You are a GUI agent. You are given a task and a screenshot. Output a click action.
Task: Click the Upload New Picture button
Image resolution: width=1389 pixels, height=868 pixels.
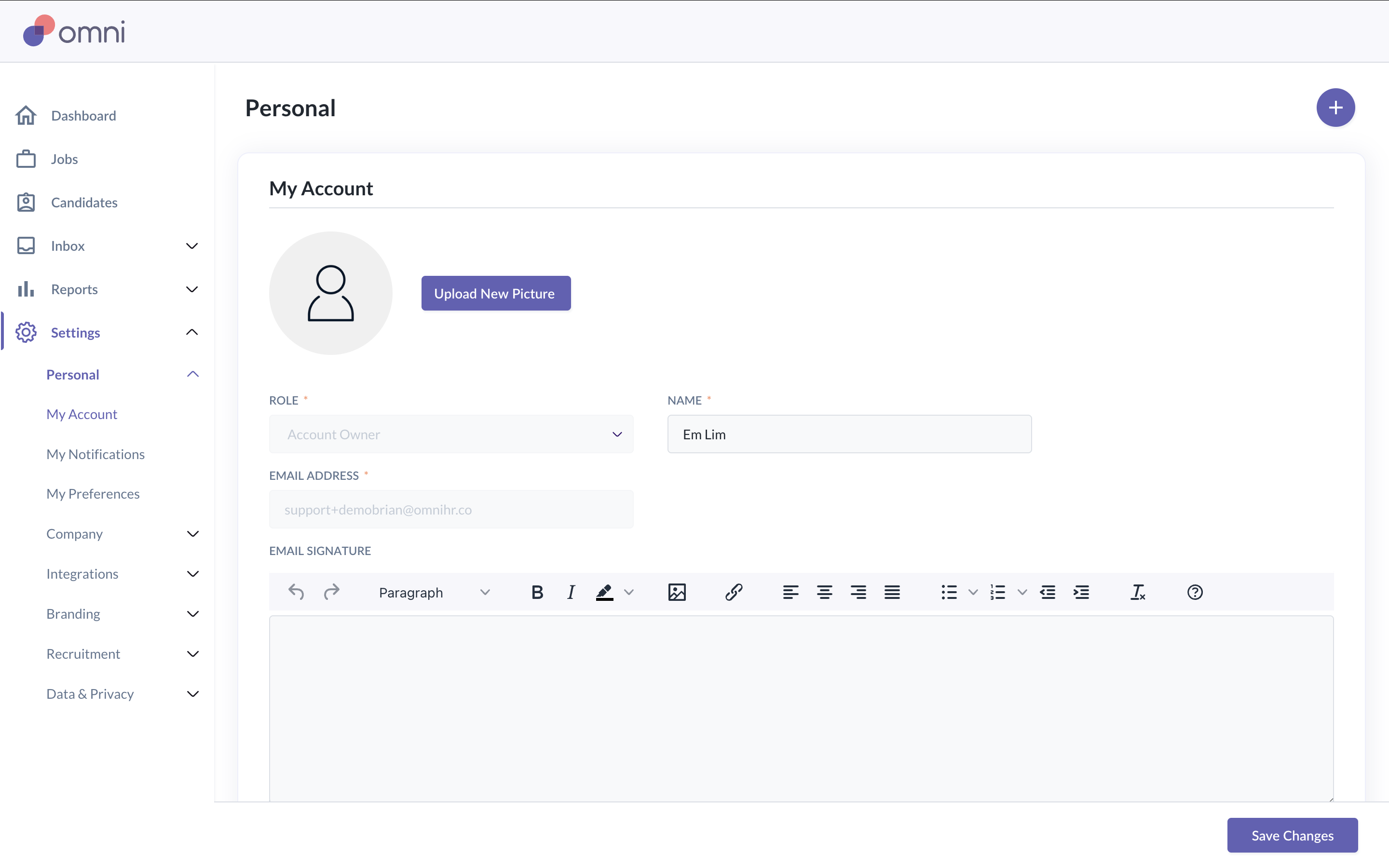(495, 293)
